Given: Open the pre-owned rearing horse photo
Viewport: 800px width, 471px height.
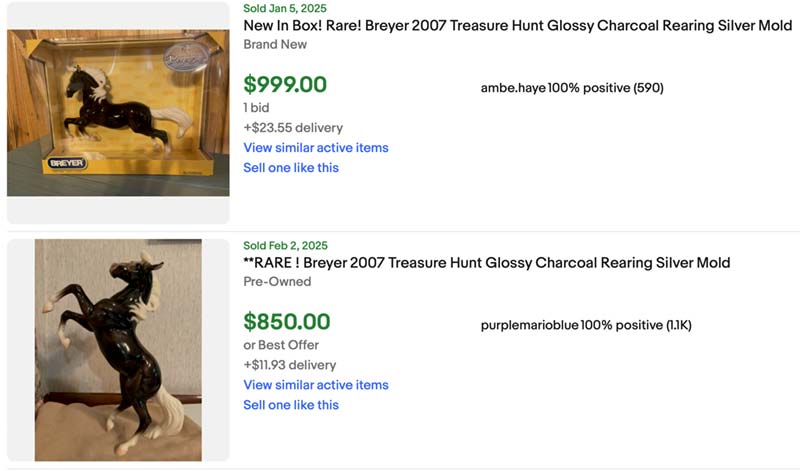Looking at the screenshot, I should click(118, 350).
